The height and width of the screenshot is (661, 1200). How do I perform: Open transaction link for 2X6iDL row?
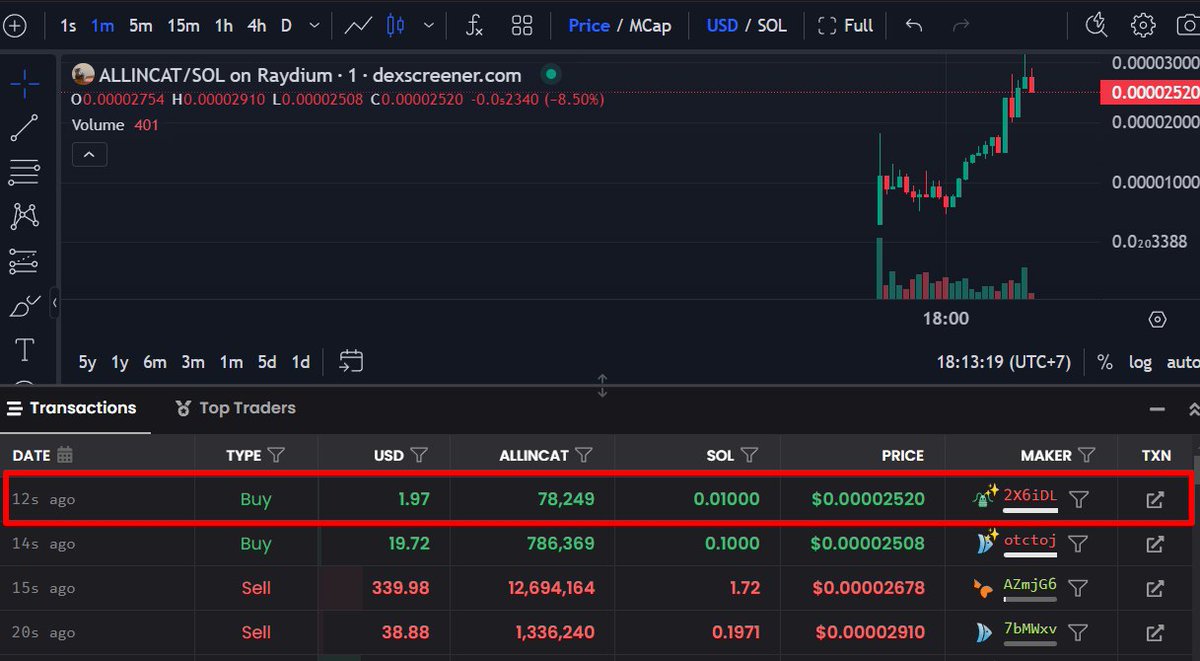pyautogui.click(x=1155, y=499)
